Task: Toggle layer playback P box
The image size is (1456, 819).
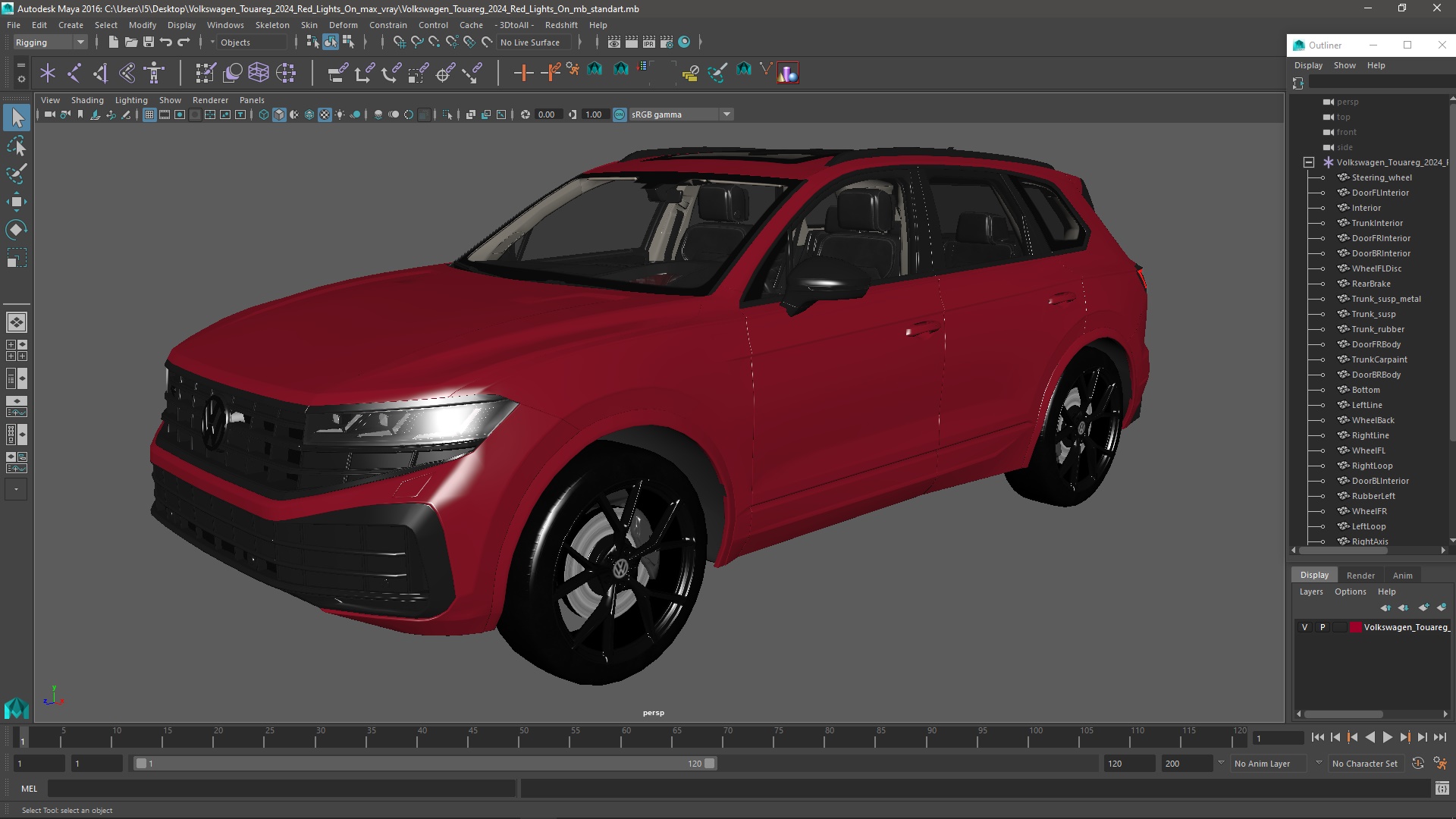Action: click(1323, 627)
